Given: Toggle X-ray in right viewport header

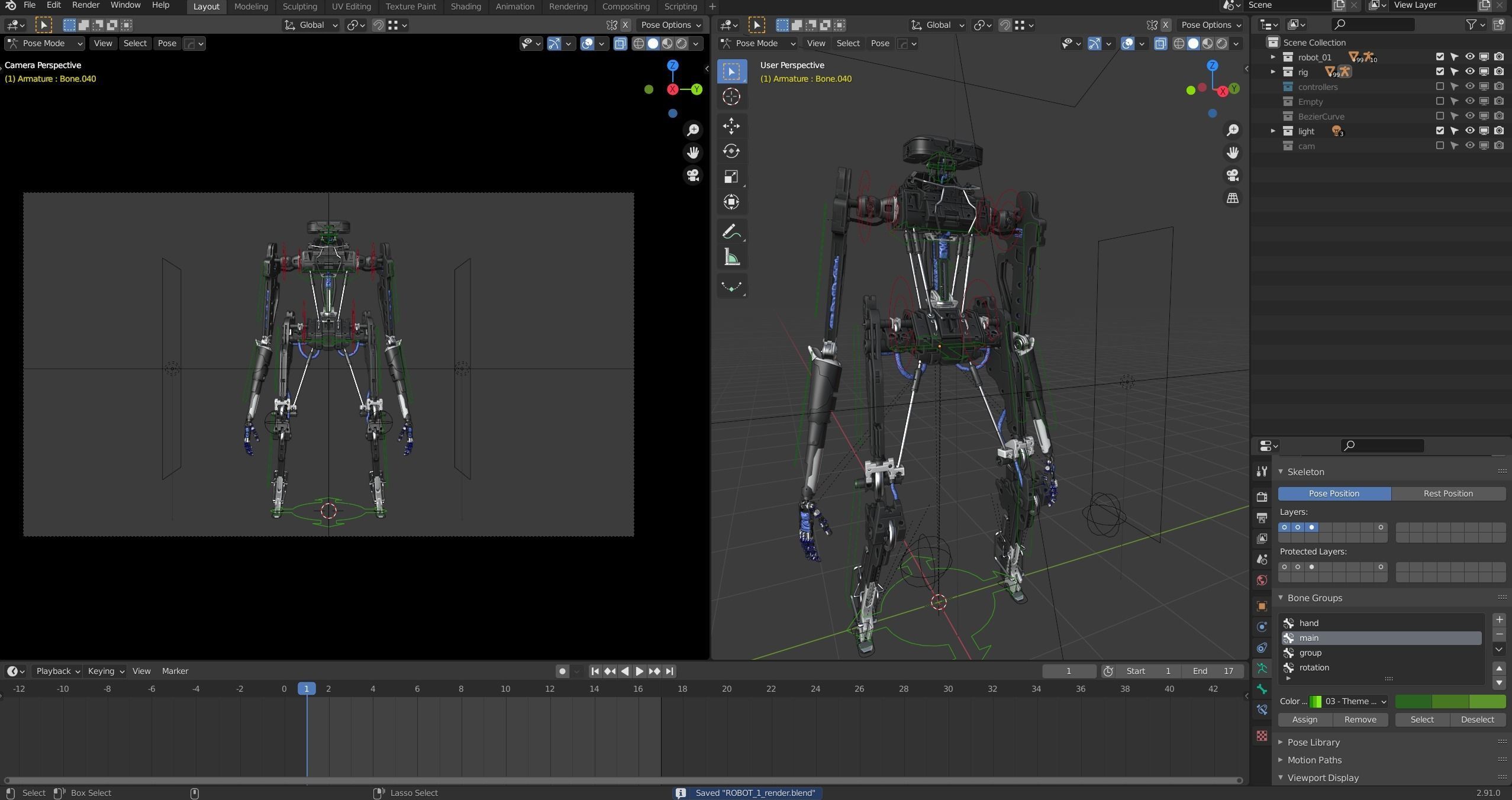Looking at the screenshot, I should 1160,43.
